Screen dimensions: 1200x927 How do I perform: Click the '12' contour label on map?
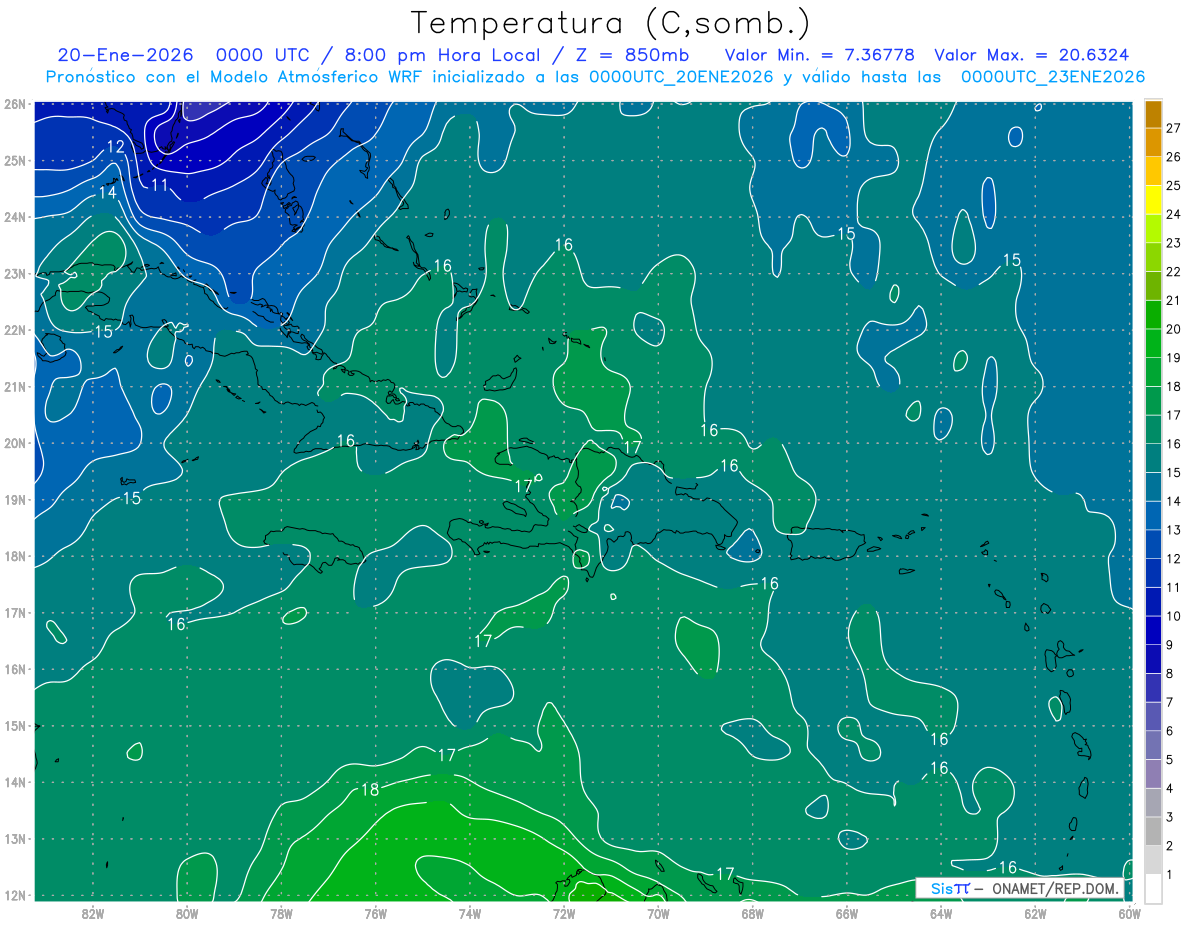tap(115, 147)
